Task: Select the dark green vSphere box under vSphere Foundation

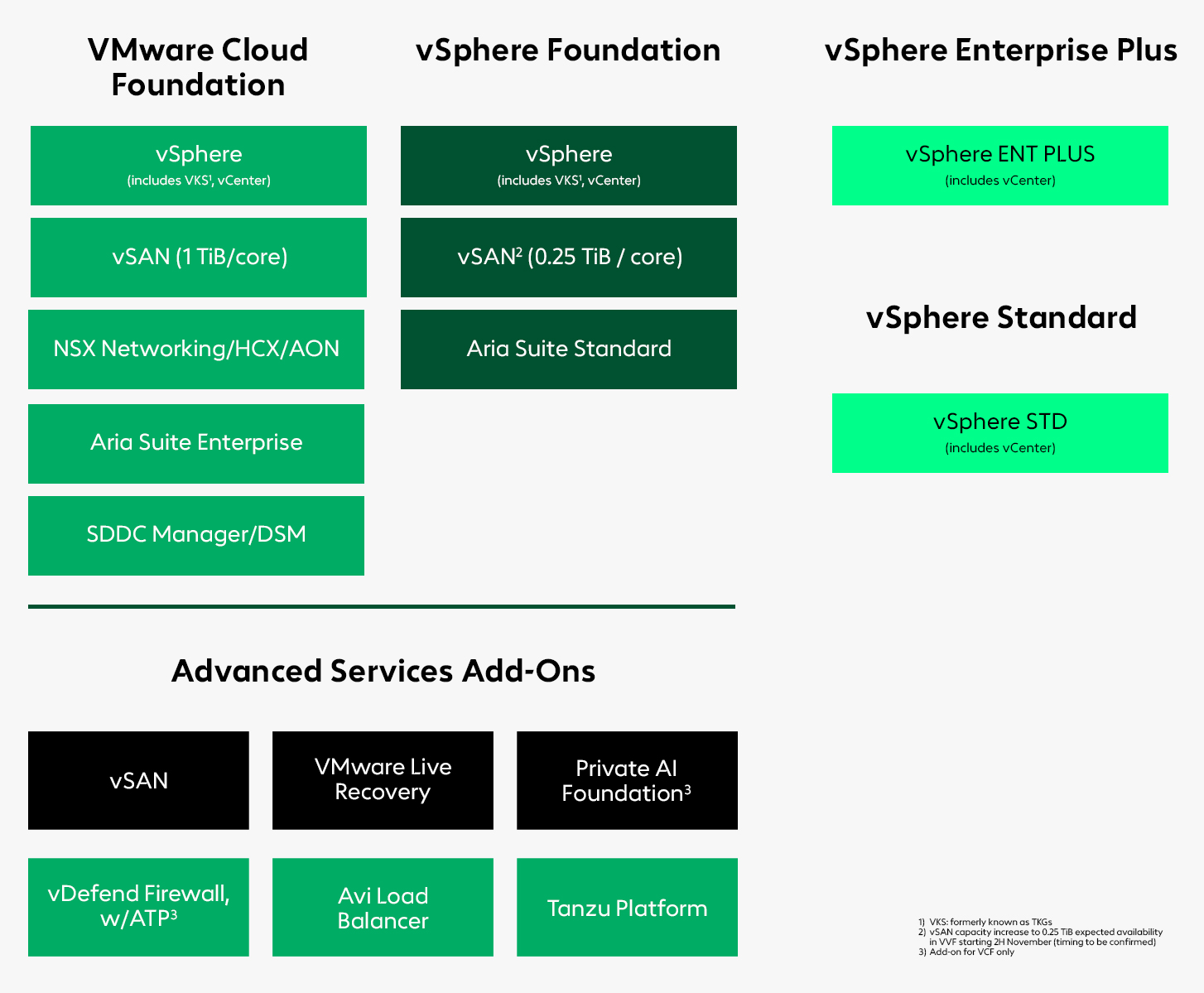Action: [569, 166]
